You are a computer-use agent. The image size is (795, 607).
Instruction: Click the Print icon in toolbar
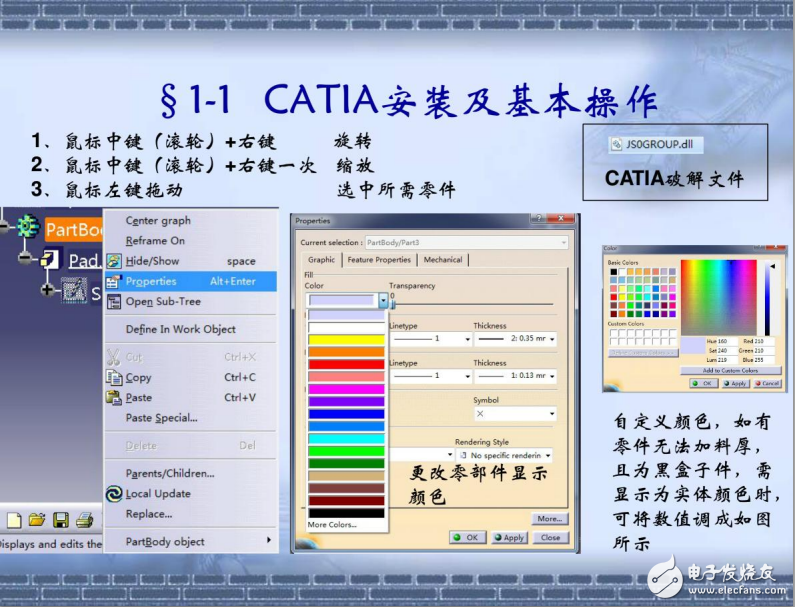pyautogui.click(x=84, y=520)
